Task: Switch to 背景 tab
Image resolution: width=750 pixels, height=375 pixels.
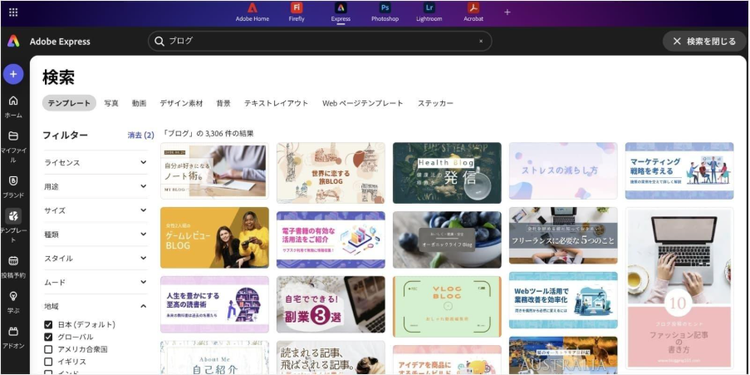Action: [223, 103]
